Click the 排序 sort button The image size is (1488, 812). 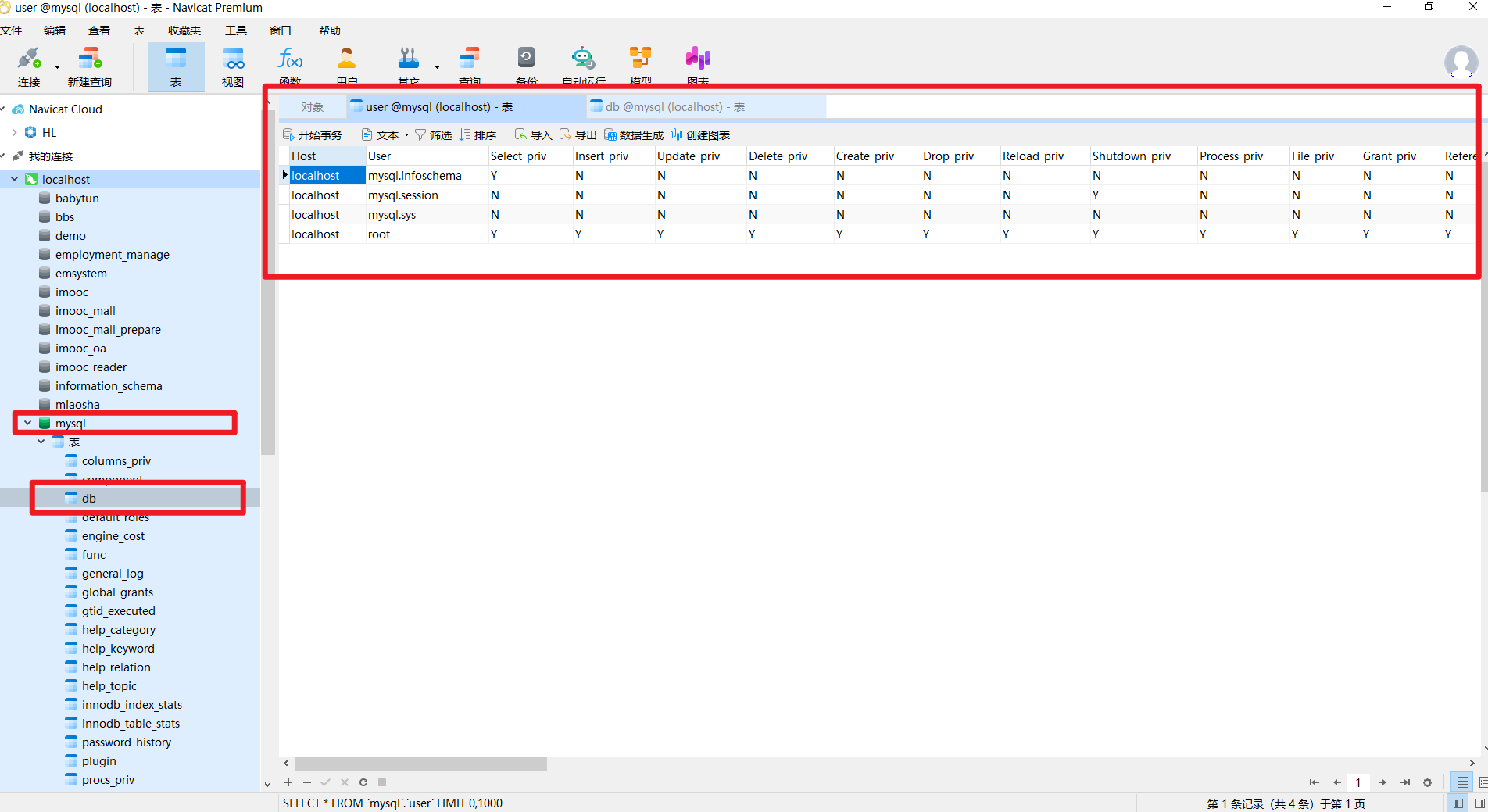pyautogui.click(x=478, y=135)
